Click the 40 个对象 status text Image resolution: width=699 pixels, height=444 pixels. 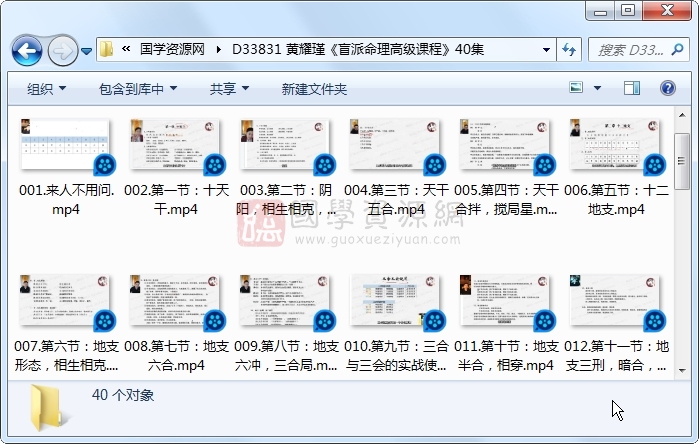point(123,395)
